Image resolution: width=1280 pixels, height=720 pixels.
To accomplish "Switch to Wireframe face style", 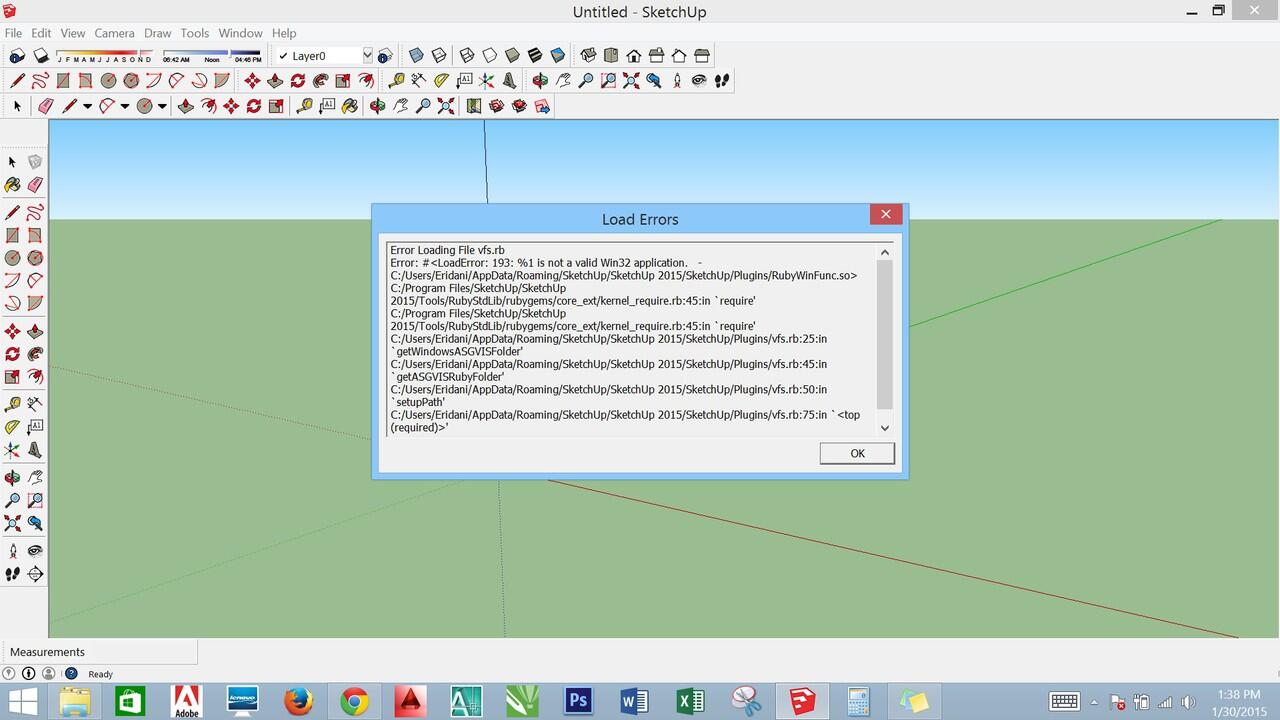I will tap(466, 55).
